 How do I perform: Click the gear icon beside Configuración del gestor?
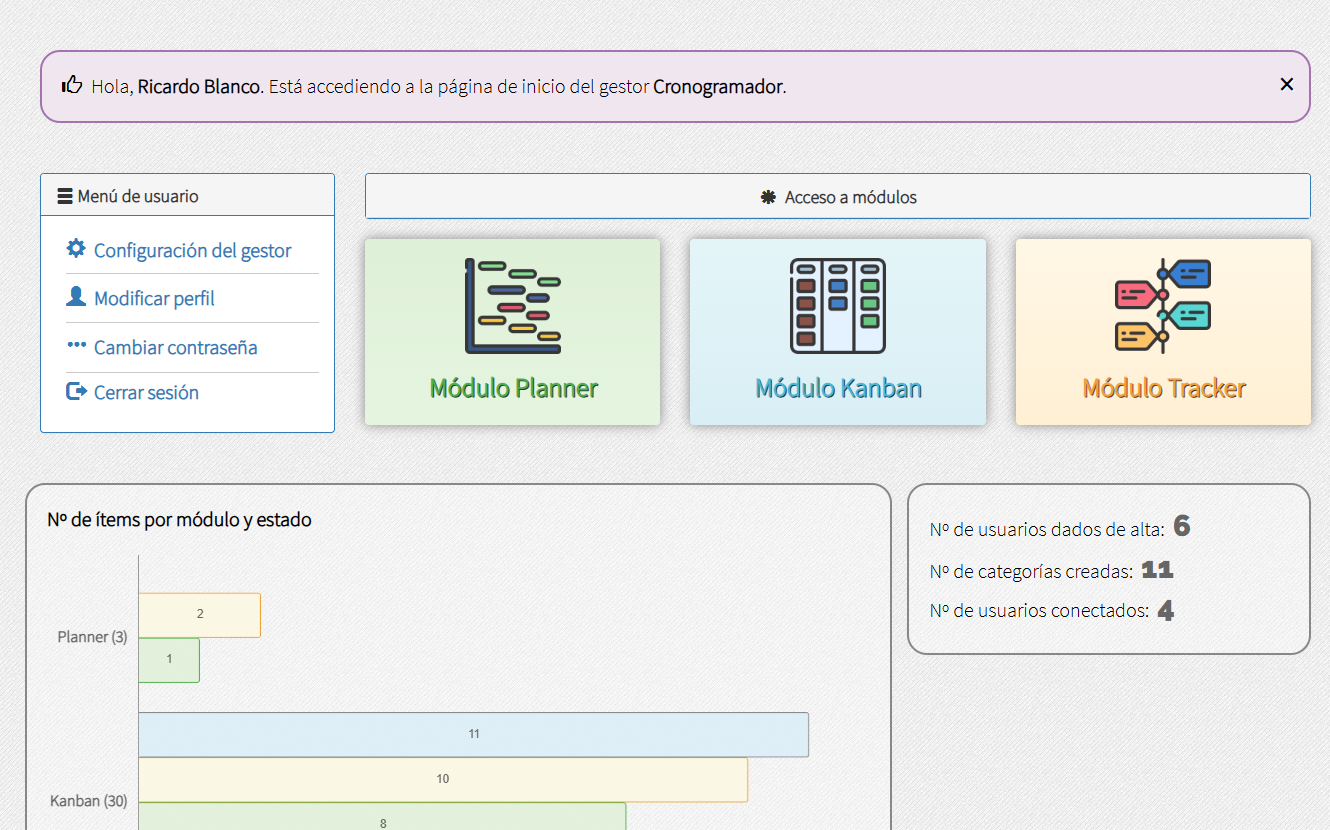pyautogui.click(x=76, y=249)
